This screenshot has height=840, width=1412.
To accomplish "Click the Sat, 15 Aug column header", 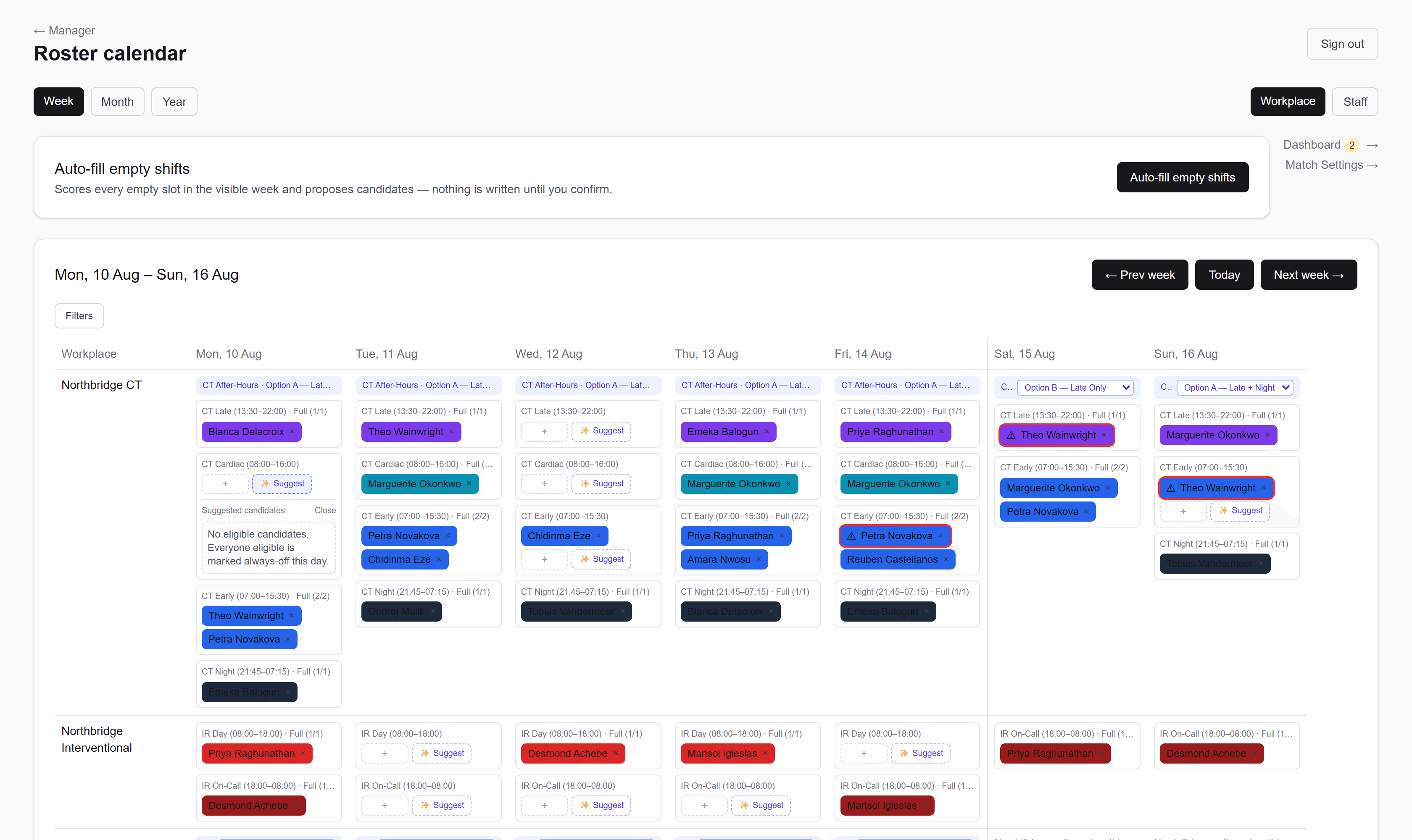I will click(1024, 354).
